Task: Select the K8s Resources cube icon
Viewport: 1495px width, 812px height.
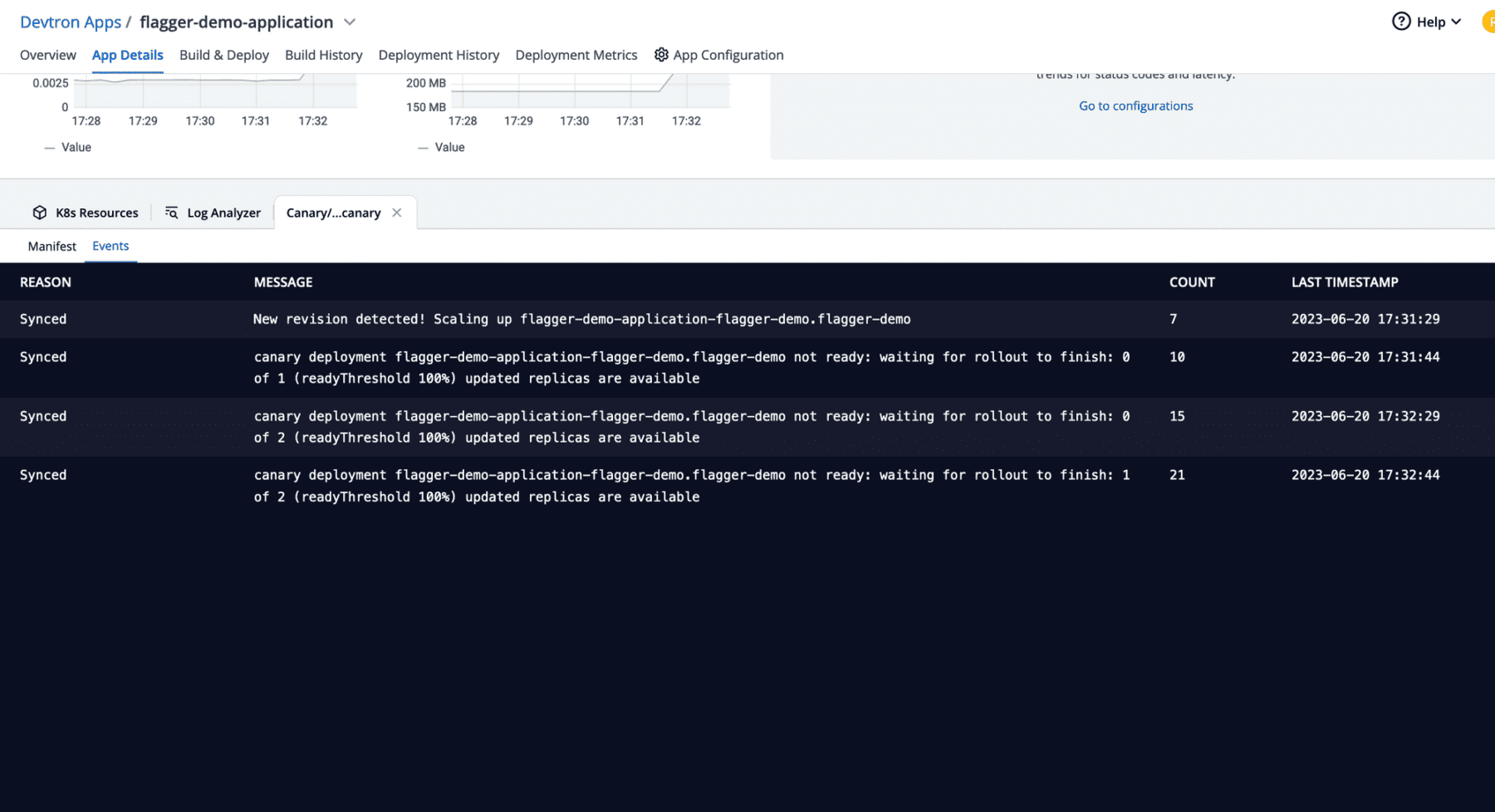Action: [40, 213]
